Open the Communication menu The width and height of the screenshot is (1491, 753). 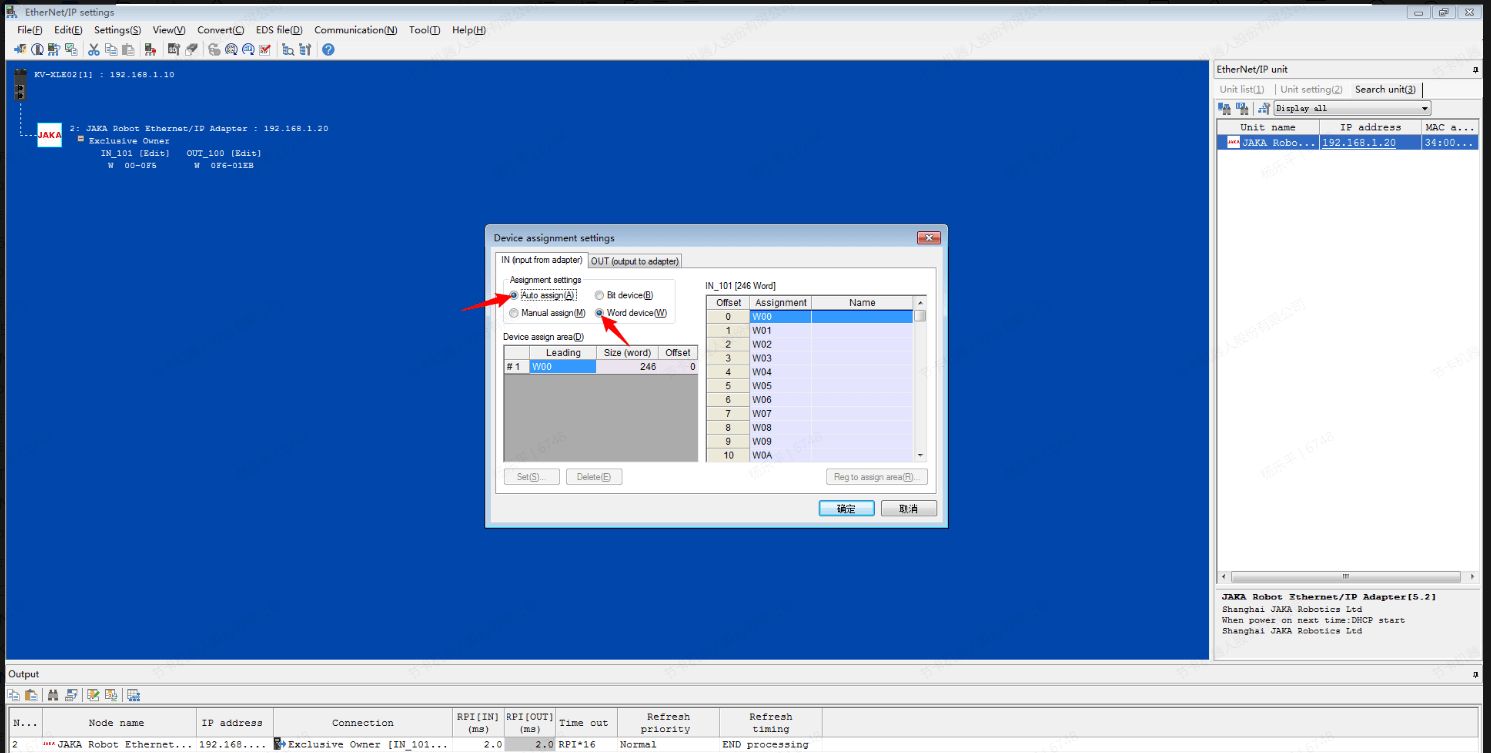point(355,30)
